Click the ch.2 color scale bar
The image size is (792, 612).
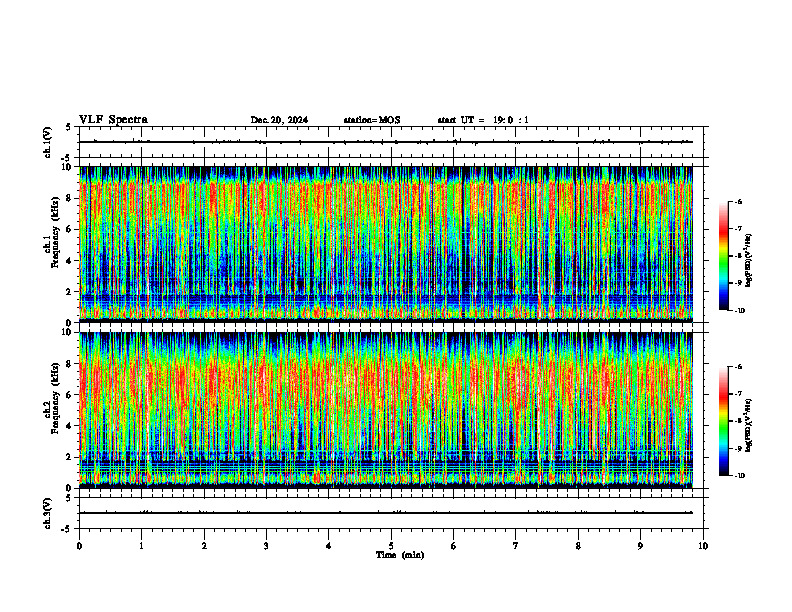pyautogui.click(x=724, y=421)
